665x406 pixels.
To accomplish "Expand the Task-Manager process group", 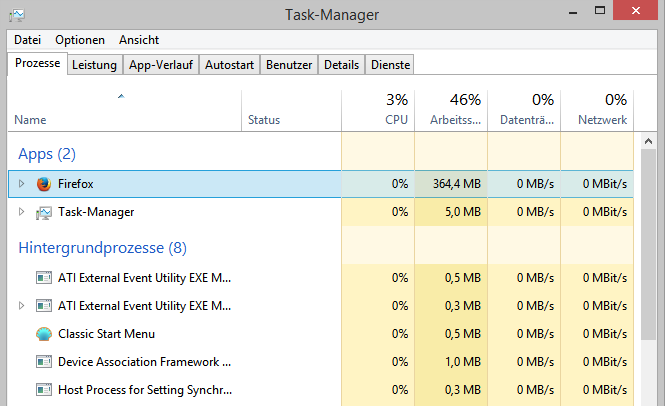I will (21, 212).
